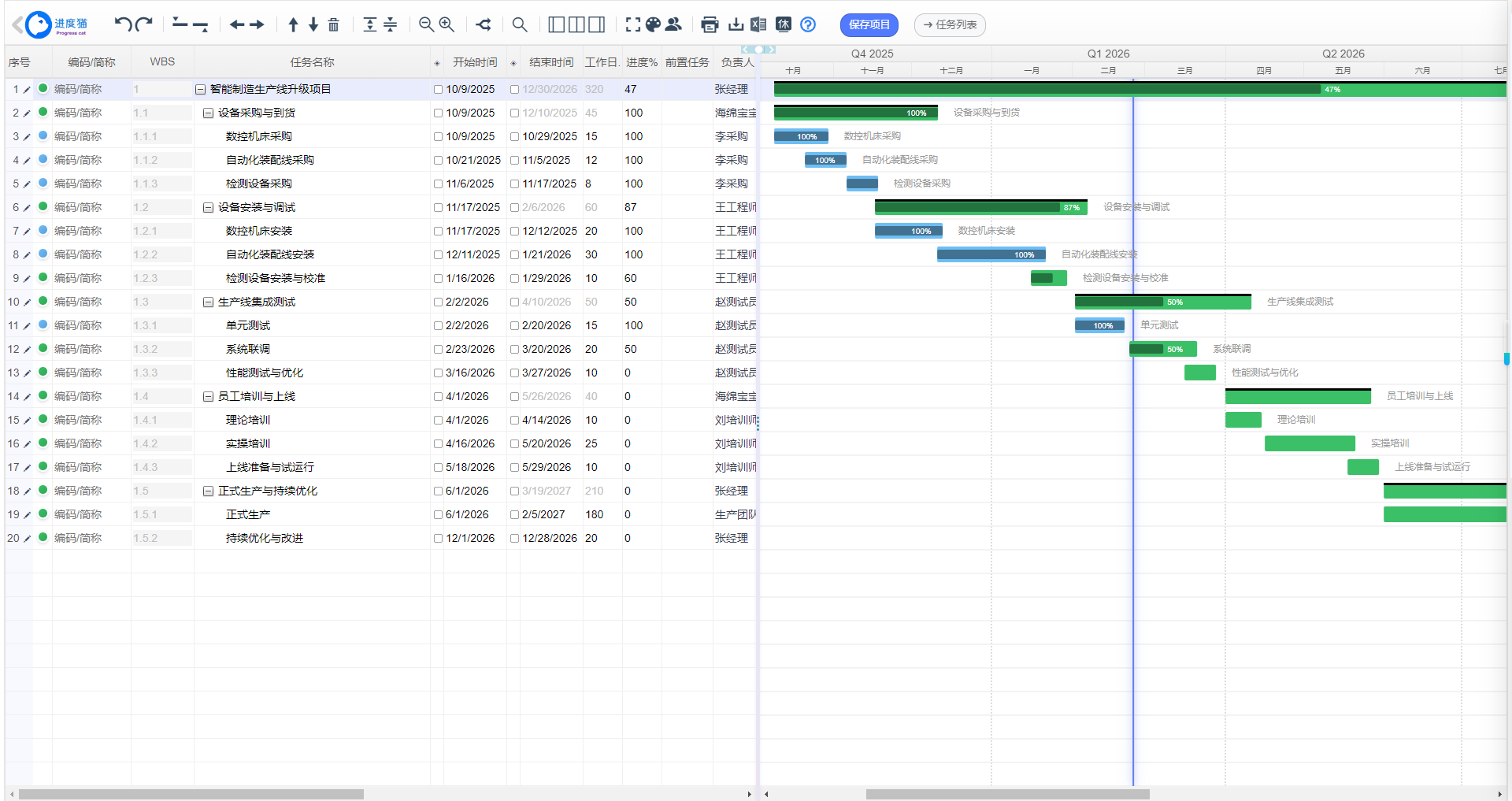The image size is (1512, 801).
Task: Click the 进度% column header
Action: (x=642, y=62)
